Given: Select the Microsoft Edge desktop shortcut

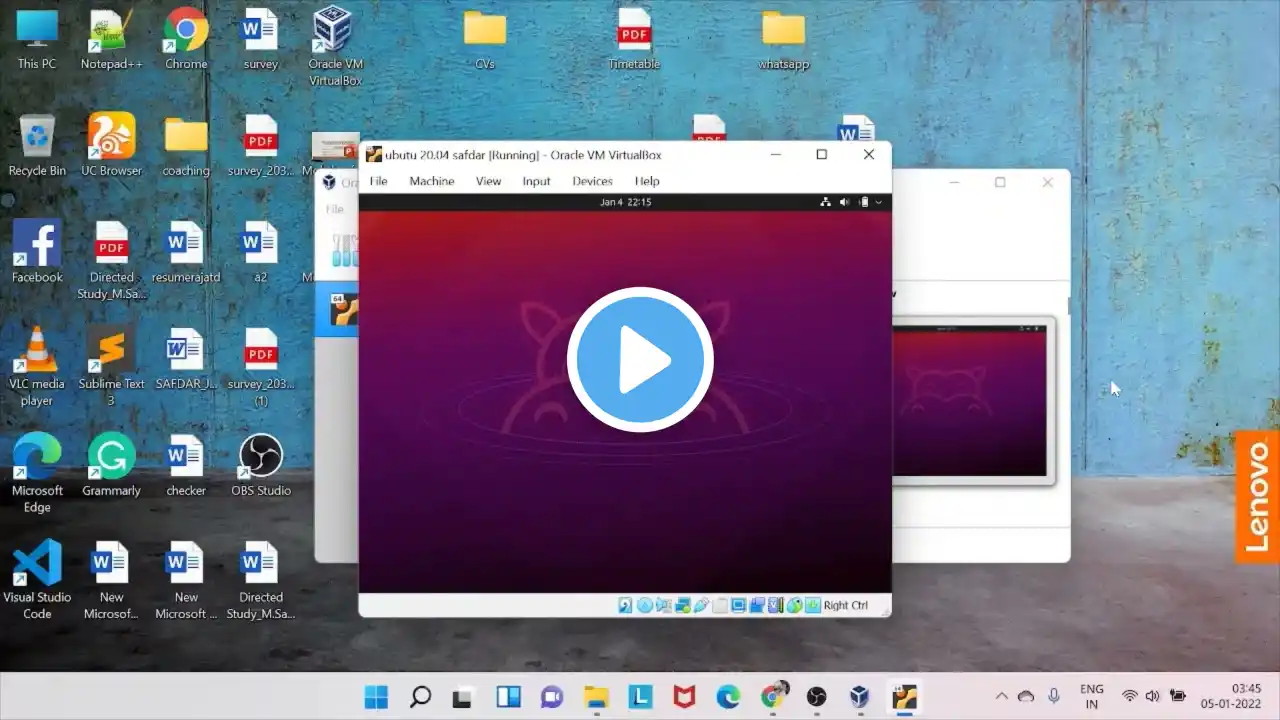Looking at the screenshot, I should point(37,473).
